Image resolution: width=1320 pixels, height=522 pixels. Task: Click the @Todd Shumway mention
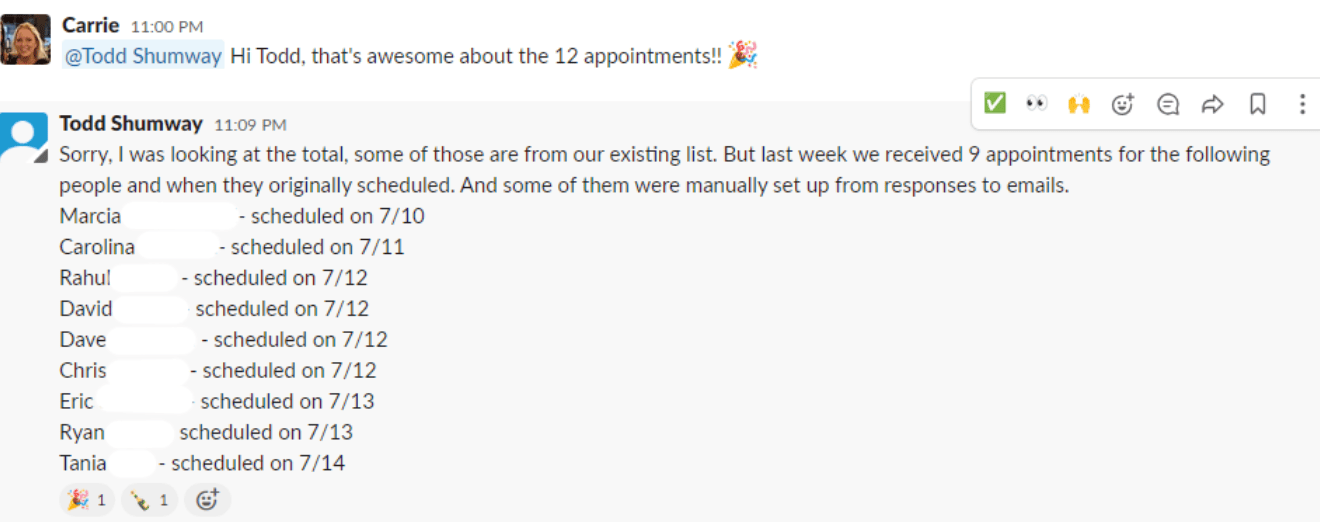tap(143, 56)
